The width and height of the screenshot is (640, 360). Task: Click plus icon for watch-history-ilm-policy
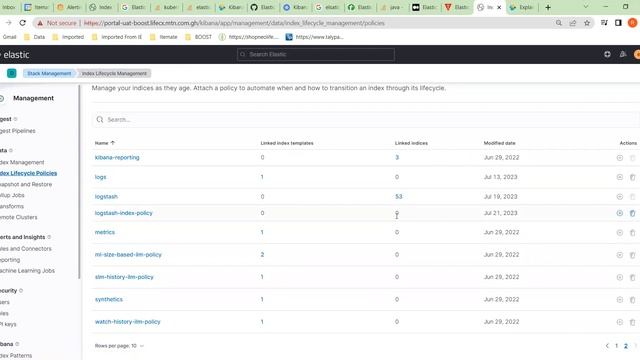point(620,322)
